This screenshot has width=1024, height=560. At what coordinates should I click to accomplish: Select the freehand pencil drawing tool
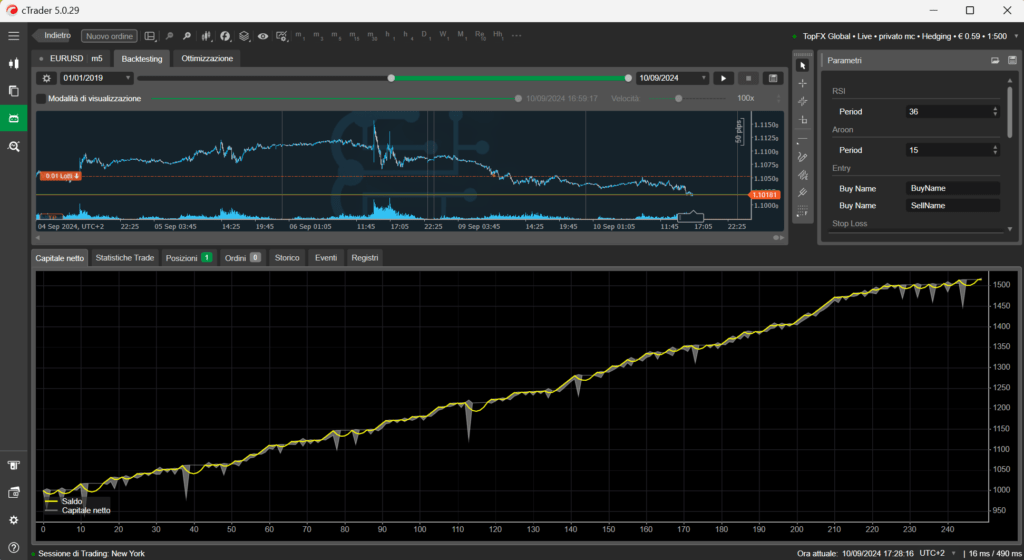[803, 157]
